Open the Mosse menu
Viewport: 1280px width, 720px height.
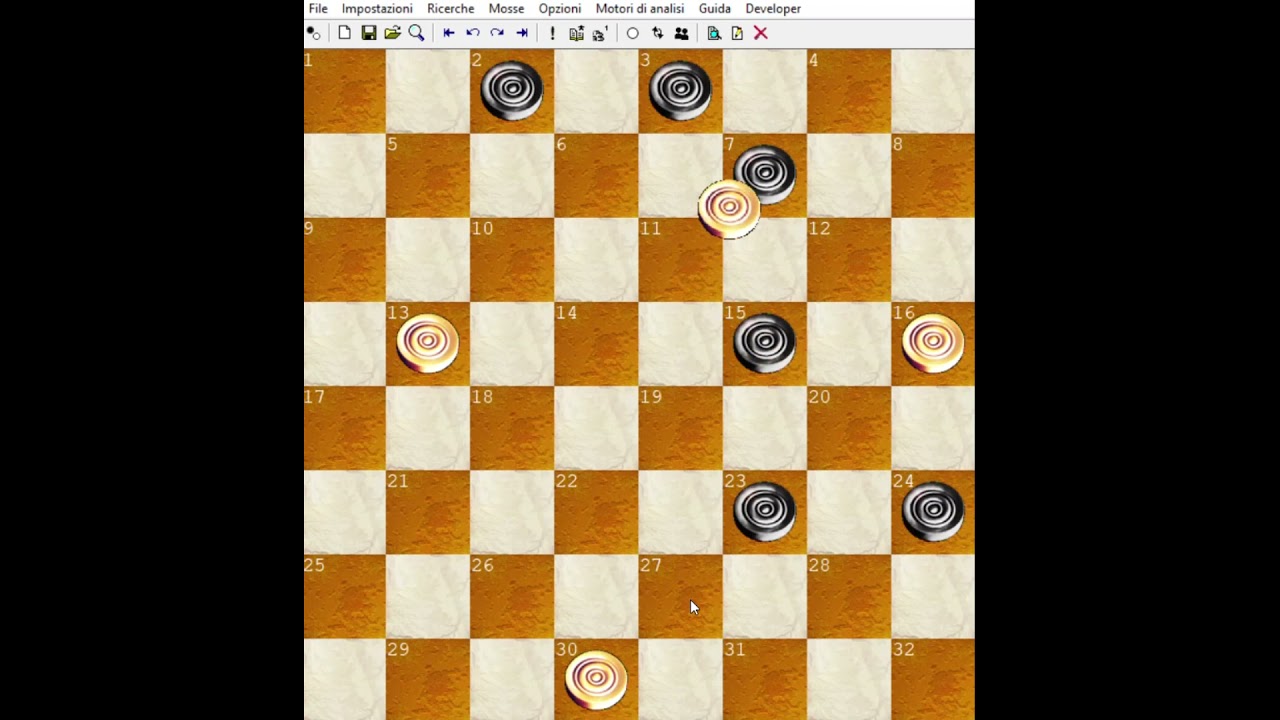pyautogui.click(x=506, y=8)
